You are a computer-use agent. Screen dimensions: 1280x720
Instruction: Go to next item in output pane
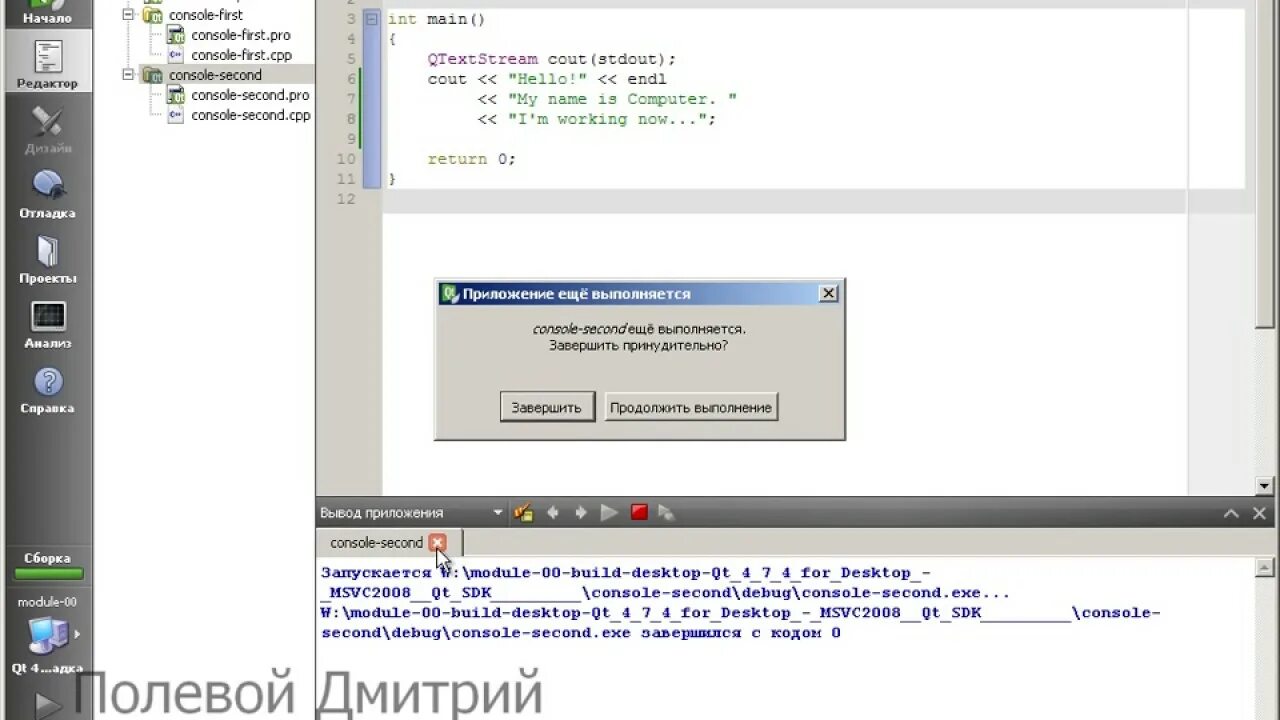click(581, 512)
